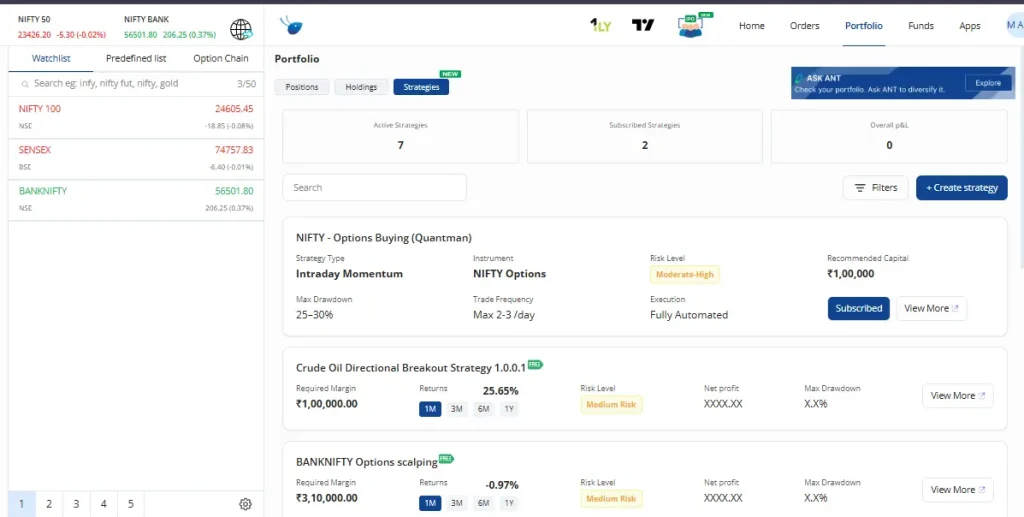Select 1Y returns for BANKNIFTY scalping
Image resolution: width=1024 pixels, height=517 pixels.
pos(509,503)
